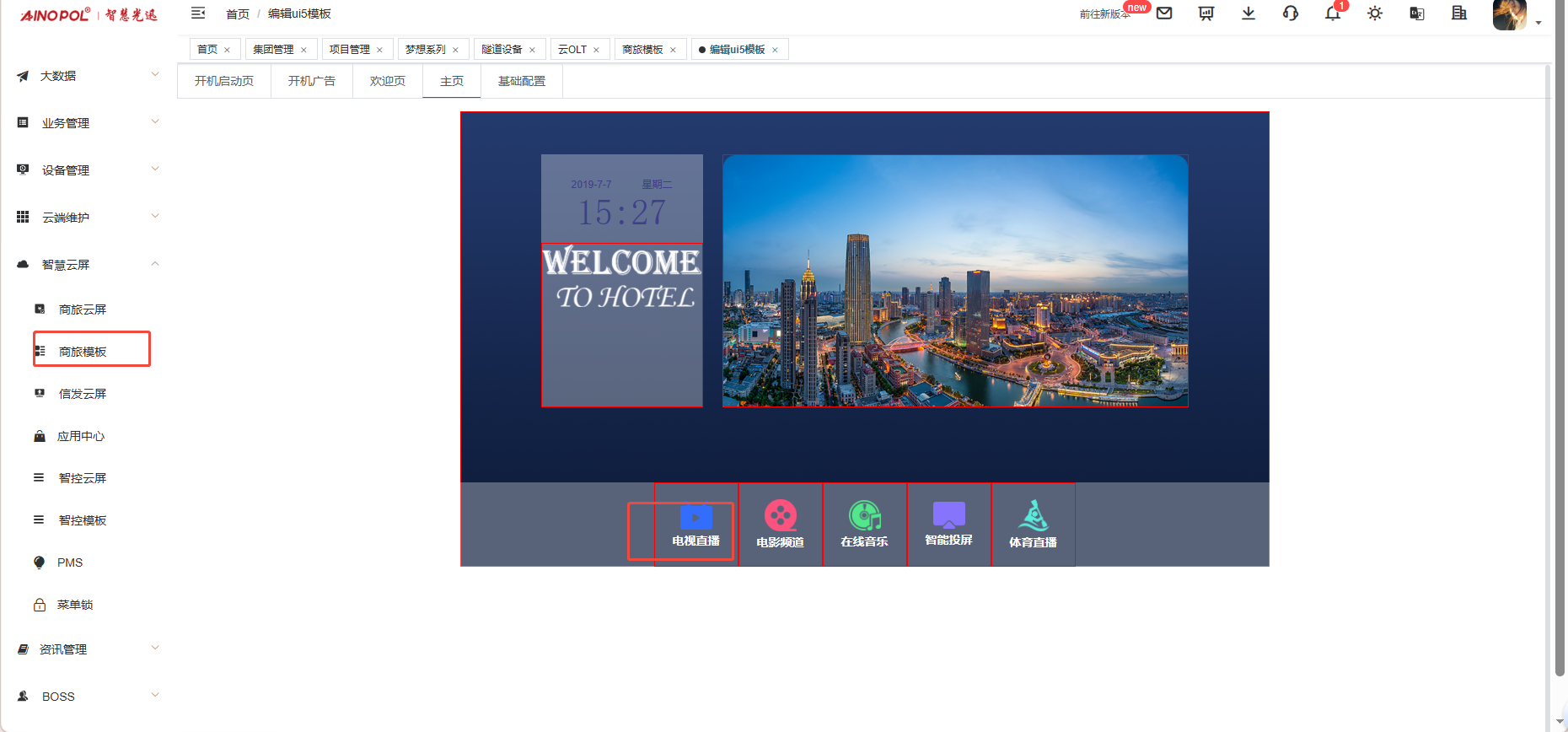Screen dimensions: 1568x732
Task: Select the 电影频道 app tile
Action: coord(780,525)
